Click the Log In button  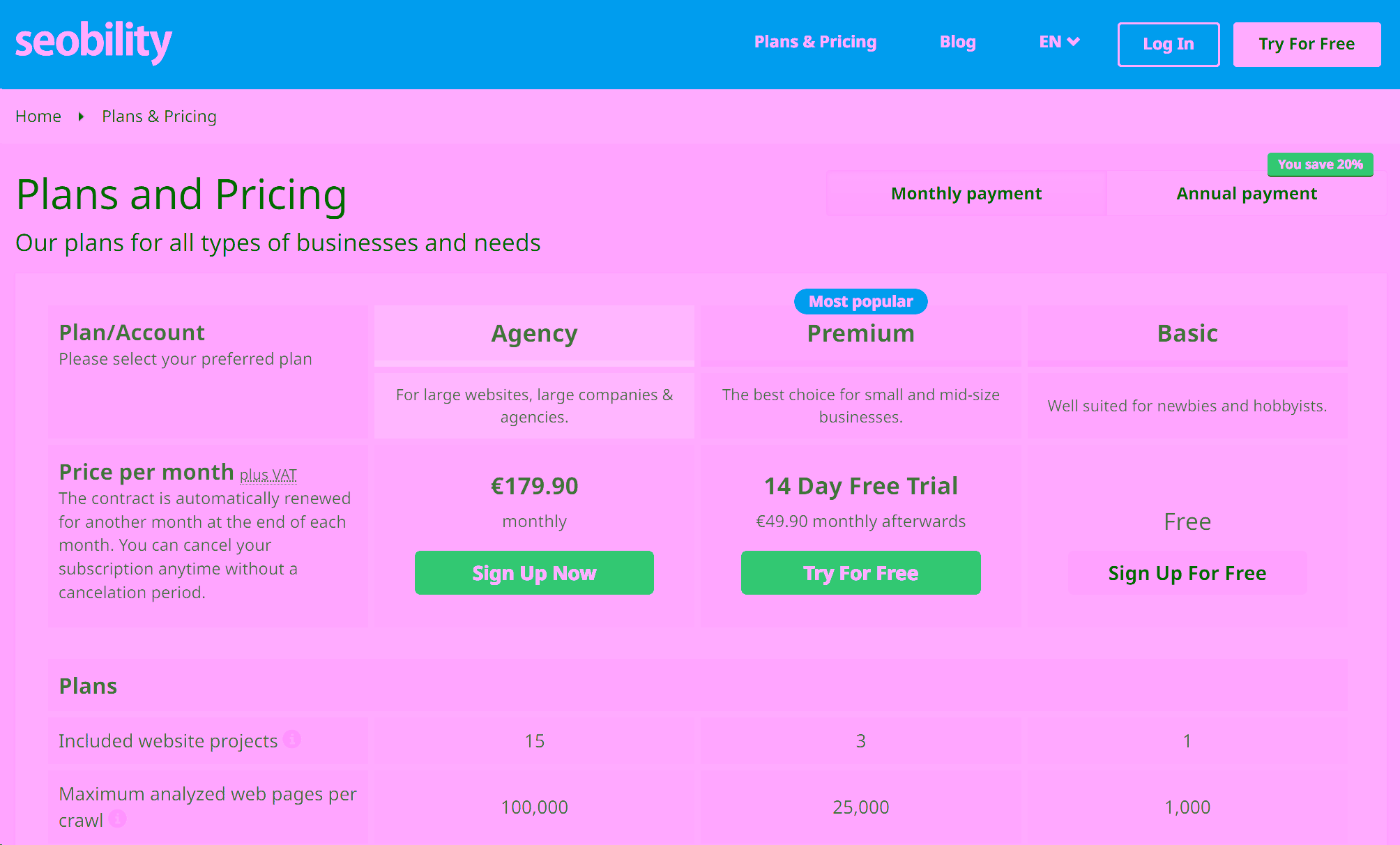pyautogui.click(x=1168, y=43)
